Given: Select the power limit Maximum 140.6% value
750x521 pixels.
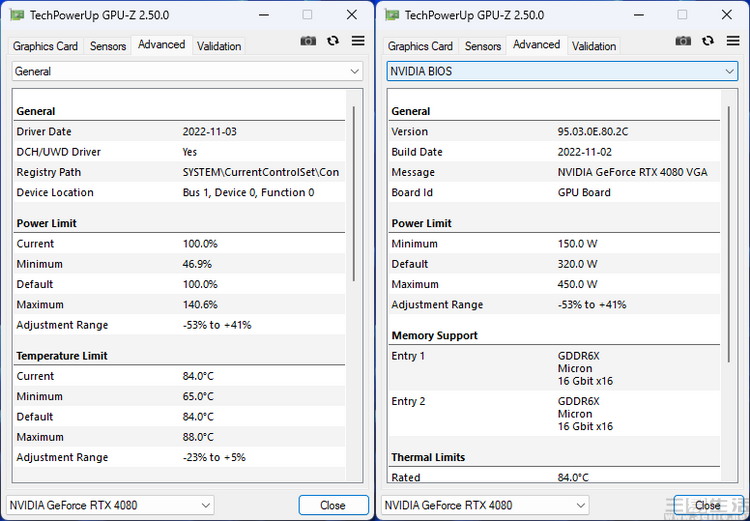Looking at the screenshot, I should [x=200, y=305].
